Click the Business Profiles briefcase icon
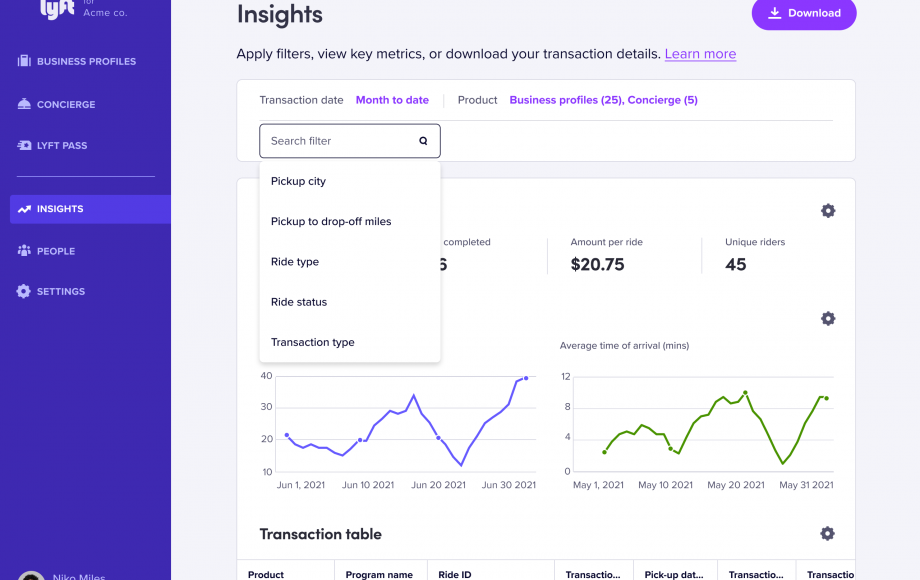Viewport: 920px width, 580px height. pyautogui.click(x=24, y=62)
